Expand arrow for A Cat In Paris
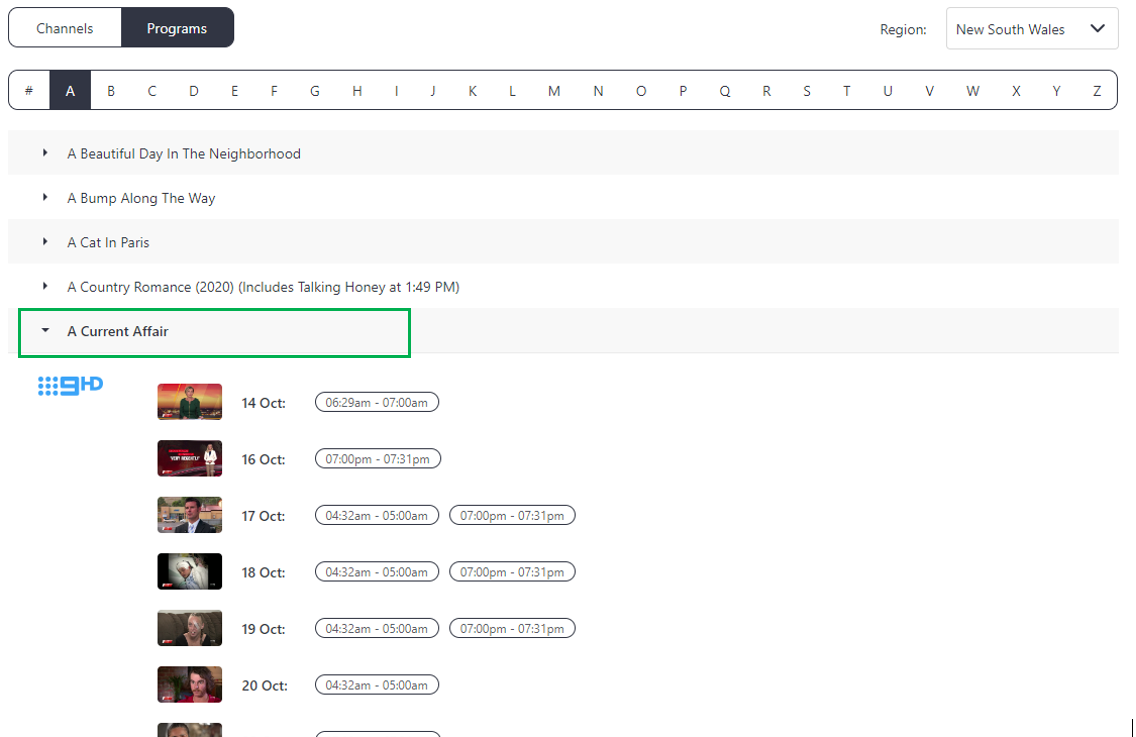1136x737 pixels. (x=45, y=241)
